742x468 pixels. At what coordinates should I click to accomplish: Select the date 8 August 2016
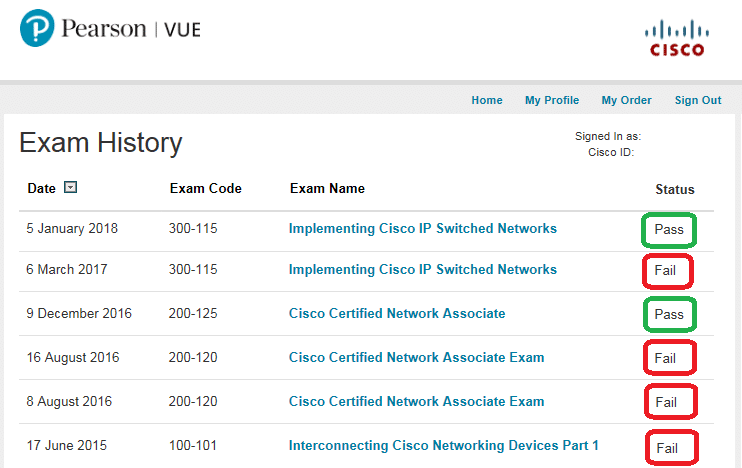(x=69, y=402)
